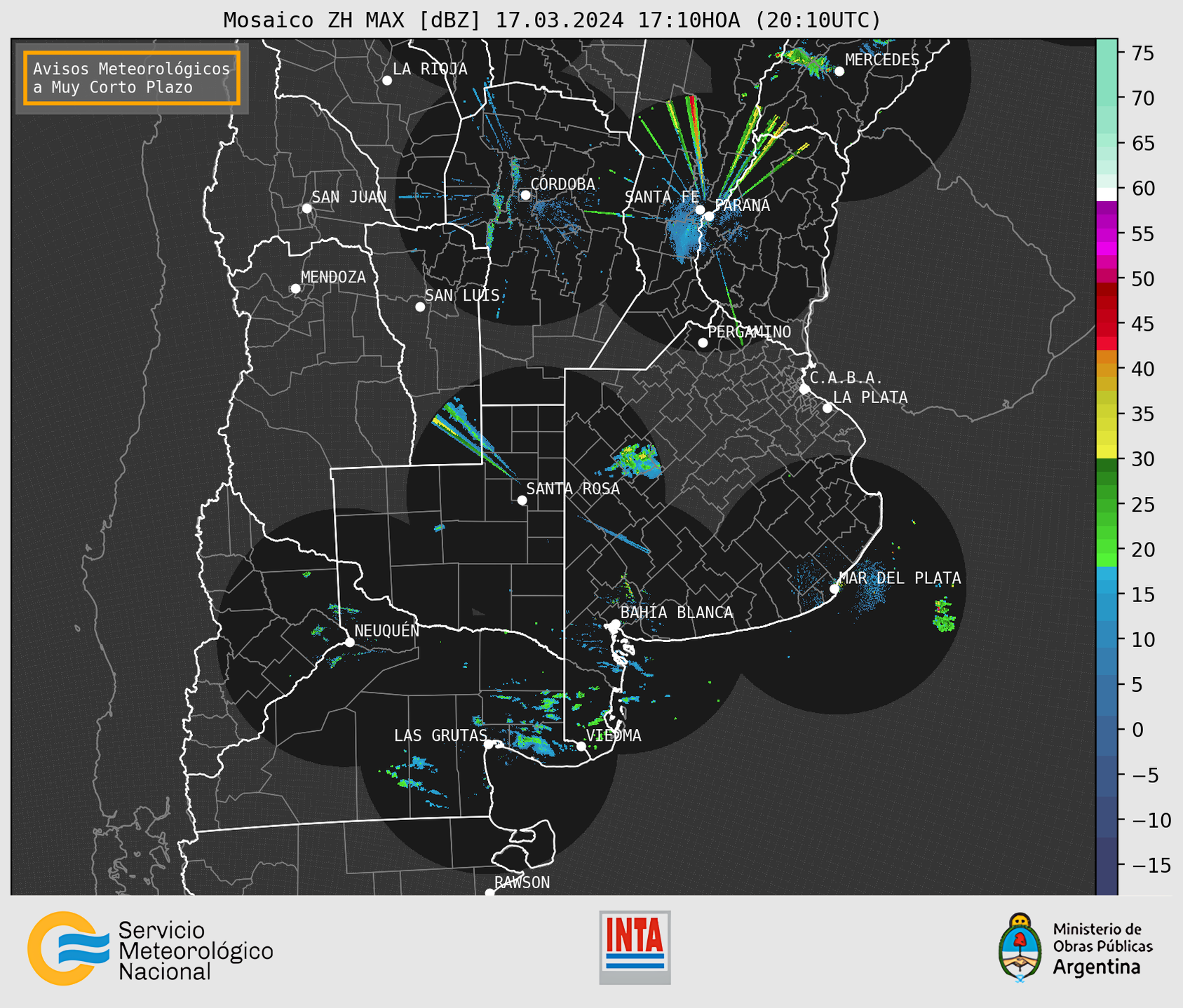The height and width of the screenshot is (1008, 1183).
Task: Click the SAN JUAN city marker dot
Action: pyautogui.click(x=306, y=208)
